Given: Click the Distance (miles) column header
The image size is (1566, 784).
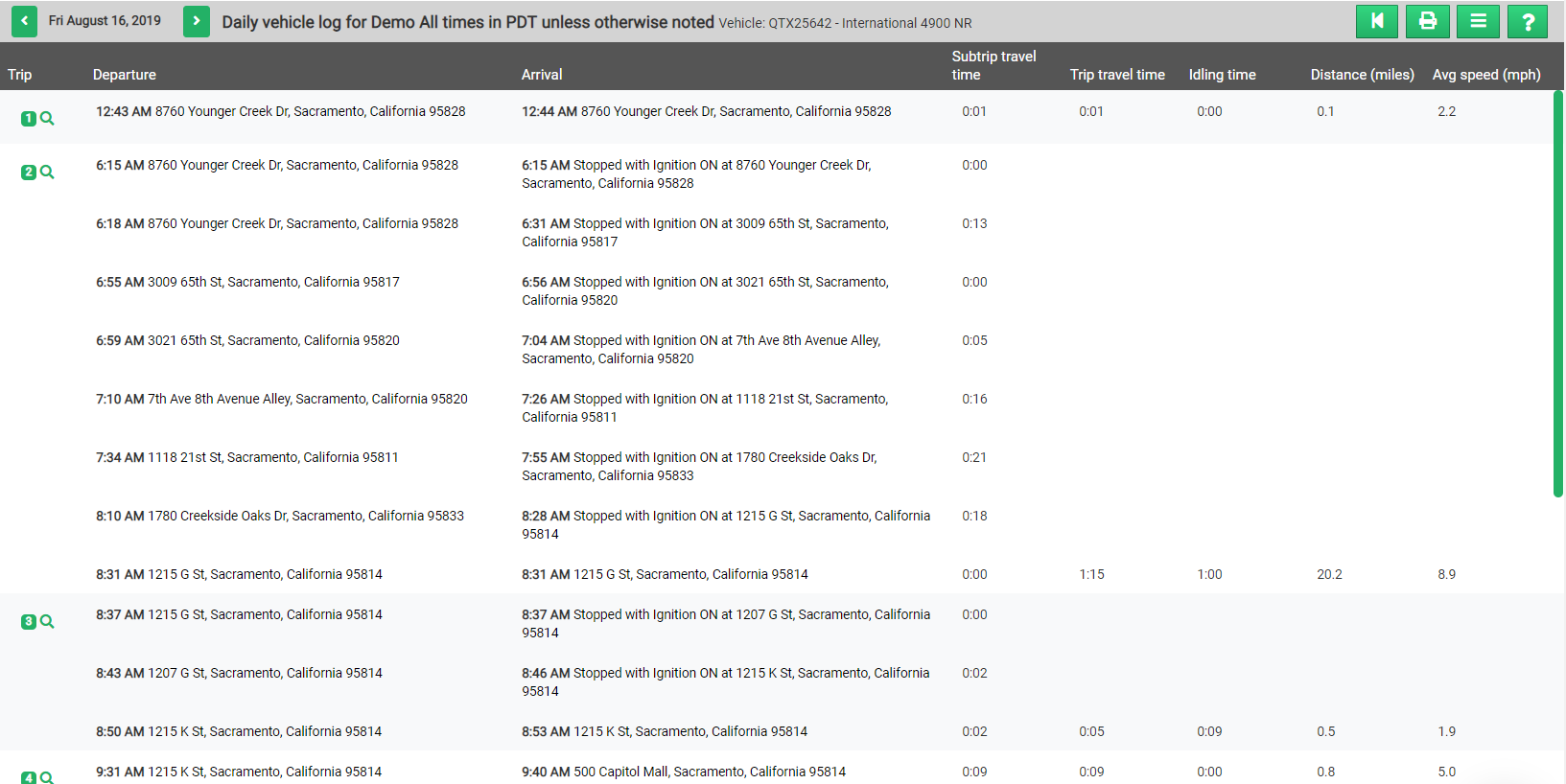Looking at the screenshot, I should pos(1362,75).
